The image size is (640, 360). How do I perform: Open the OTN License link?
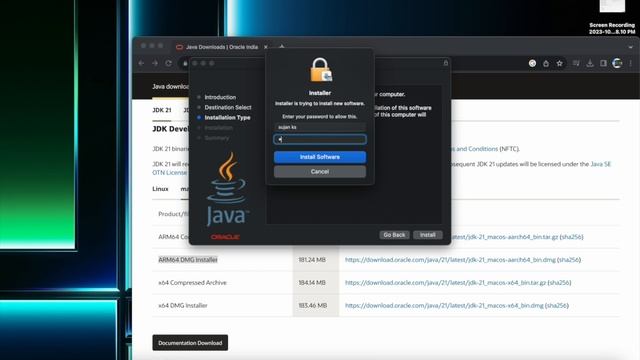point(169,173)
